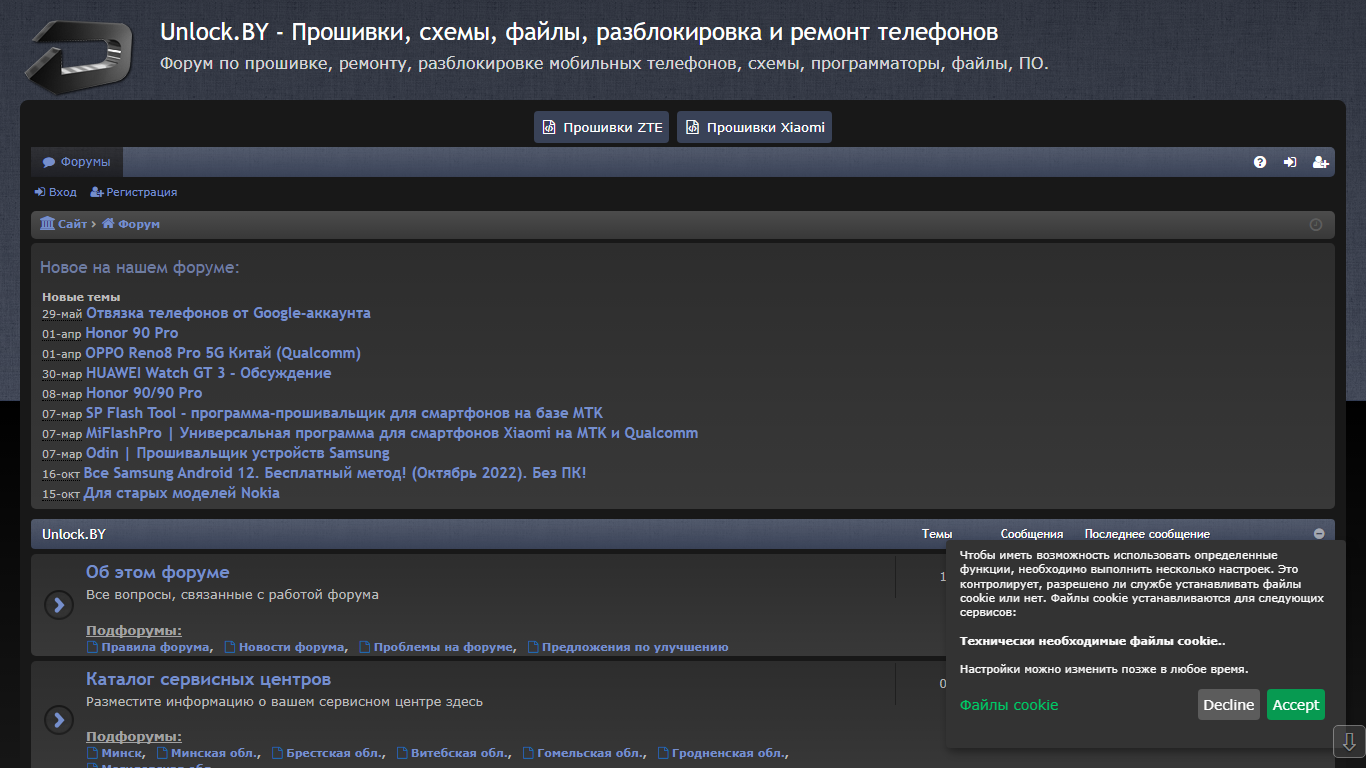Click the Регистрация link
The image size is (1366, 768).
point(133,192)
